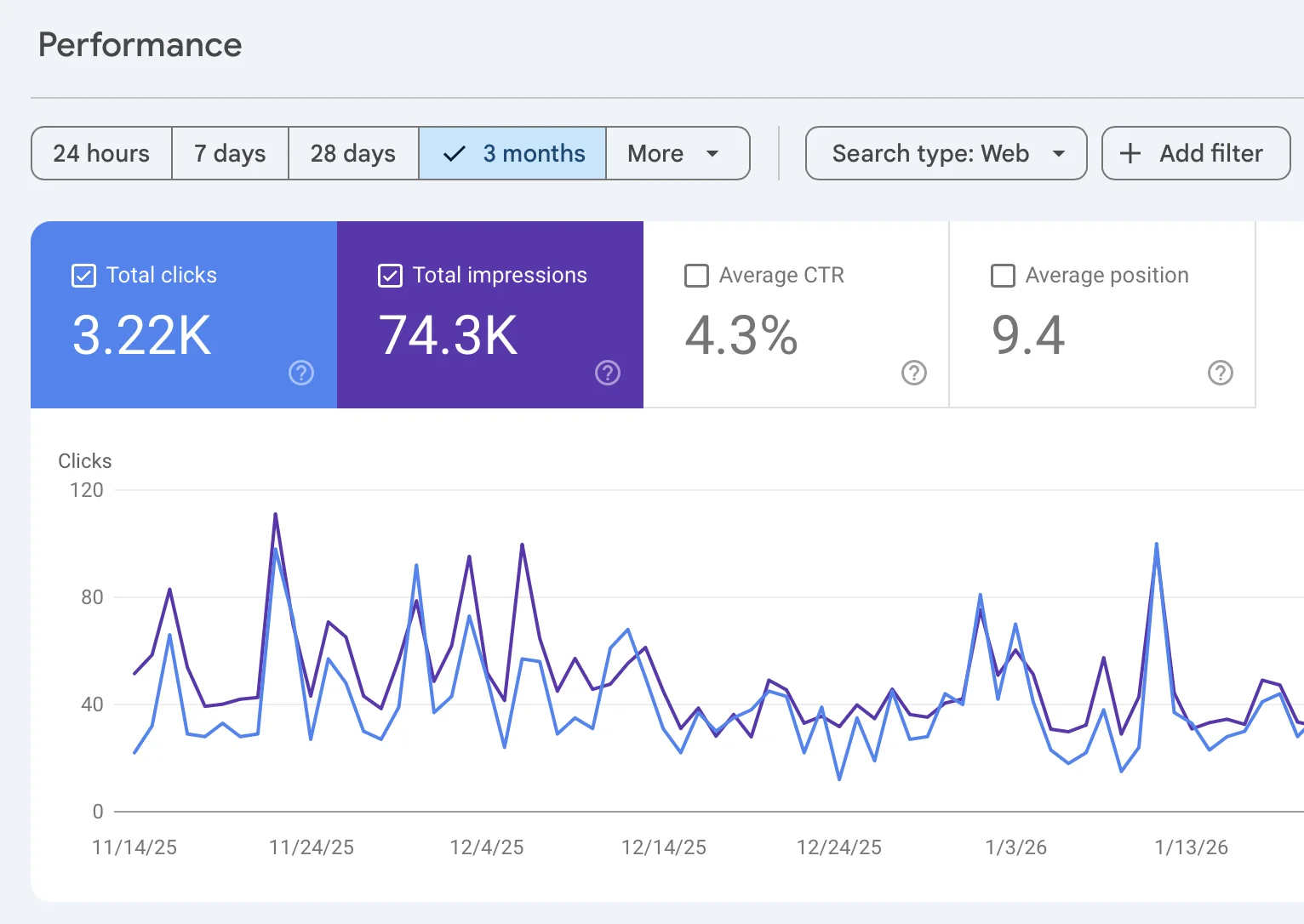Click the checkmark icon beside 3 months
This screenshot has width=1304, height=924.
point(454,153)
